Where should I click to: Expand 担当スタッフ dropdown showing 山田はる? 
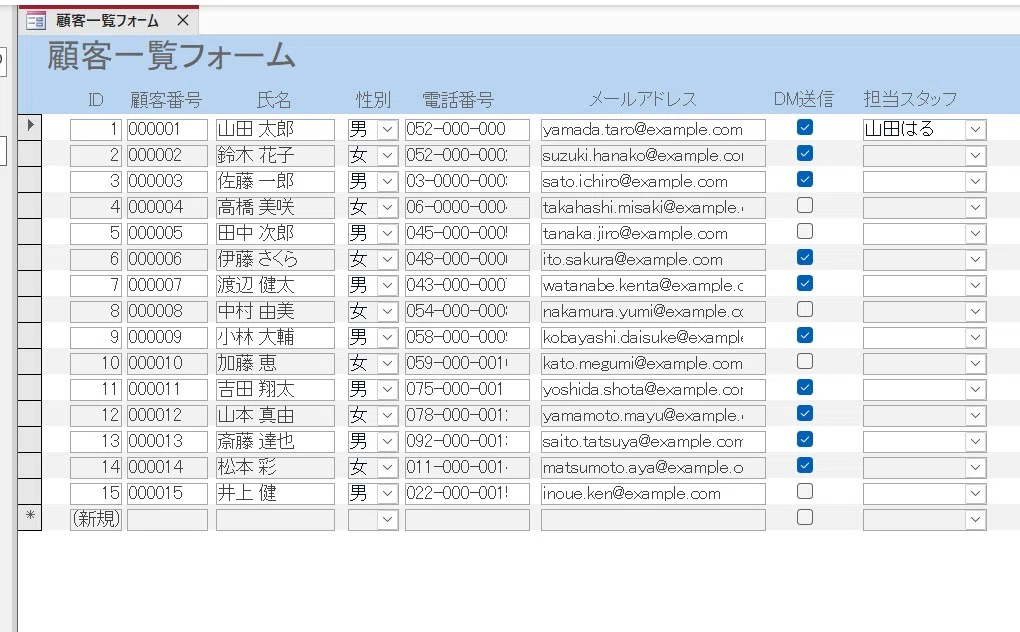click(x=976, y=129)
